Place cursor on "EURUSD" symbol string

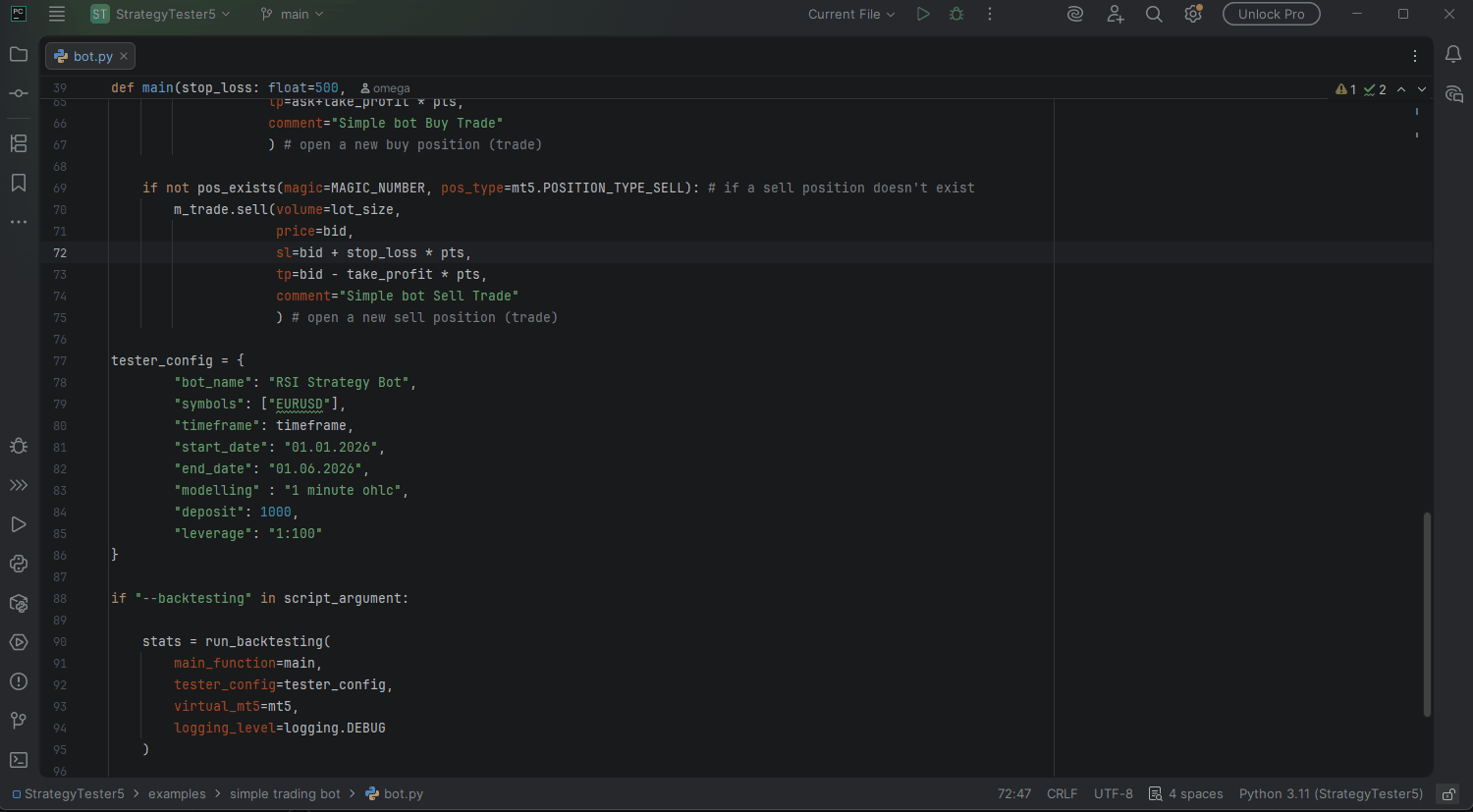click(x=300, y=404)
